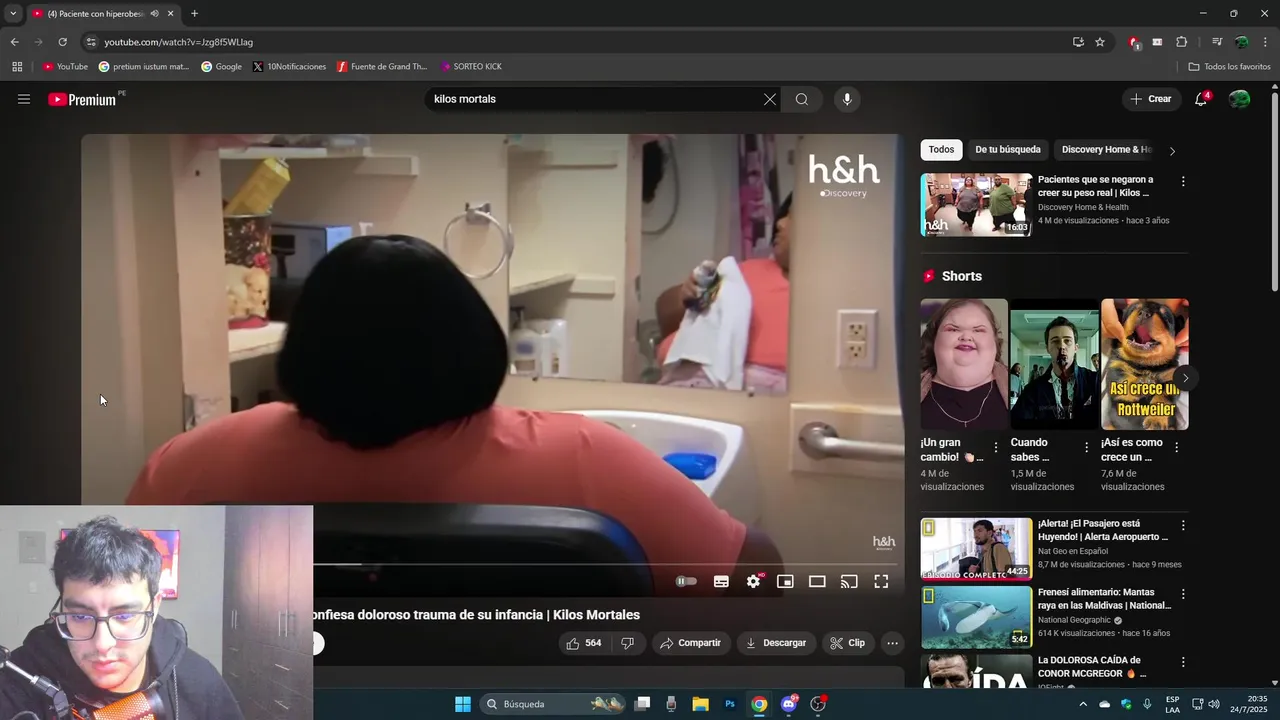Image resolution: width=1280 pixels, height=720 pixels.
Task: Open the Así crece un Rottweiler short
Action: 1145,364
